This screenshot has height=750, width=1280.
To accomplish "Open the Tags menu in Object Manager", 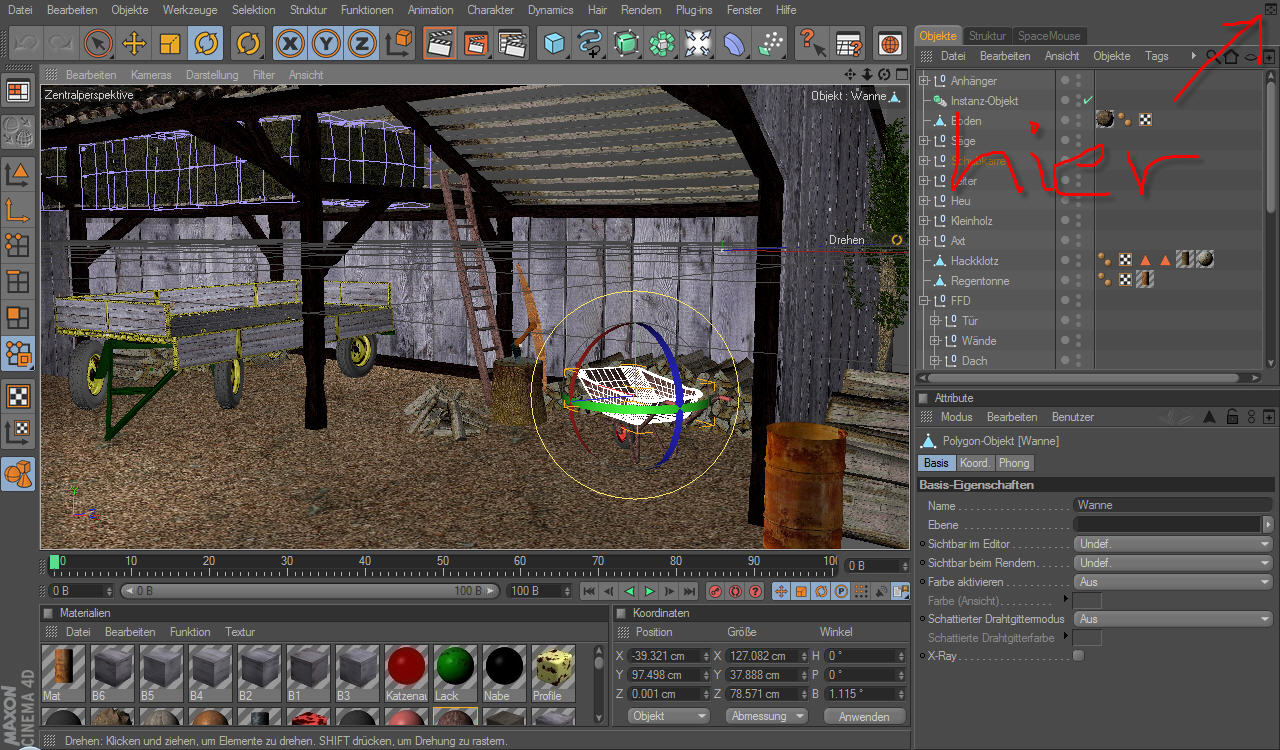I will (1157, 56).
